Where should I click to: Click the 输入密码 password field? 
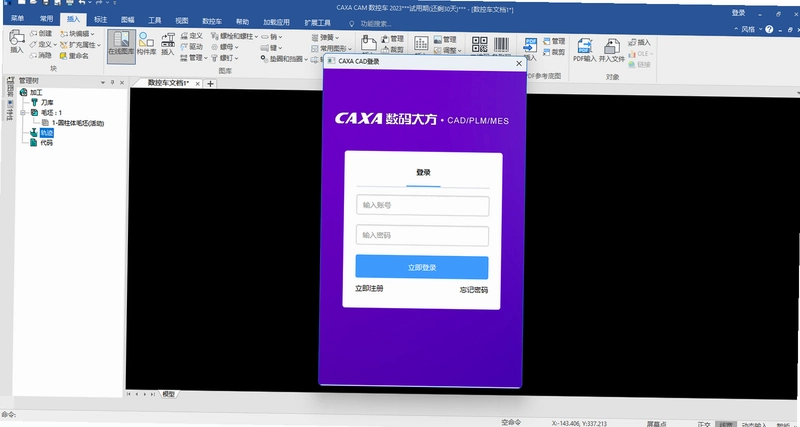(422, 236)
